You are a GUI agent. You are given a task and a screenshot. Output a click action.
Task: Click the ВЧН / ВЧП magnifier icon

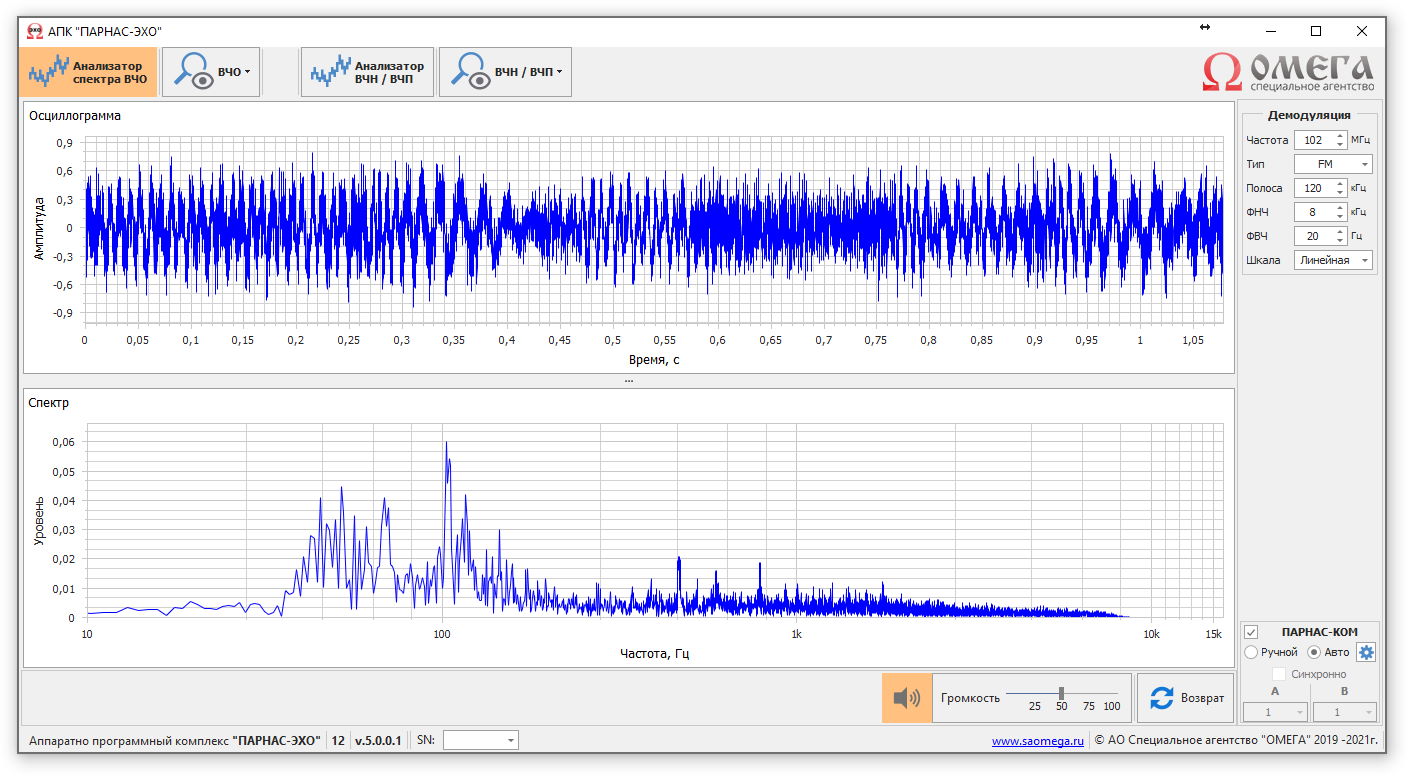[471, 72]
